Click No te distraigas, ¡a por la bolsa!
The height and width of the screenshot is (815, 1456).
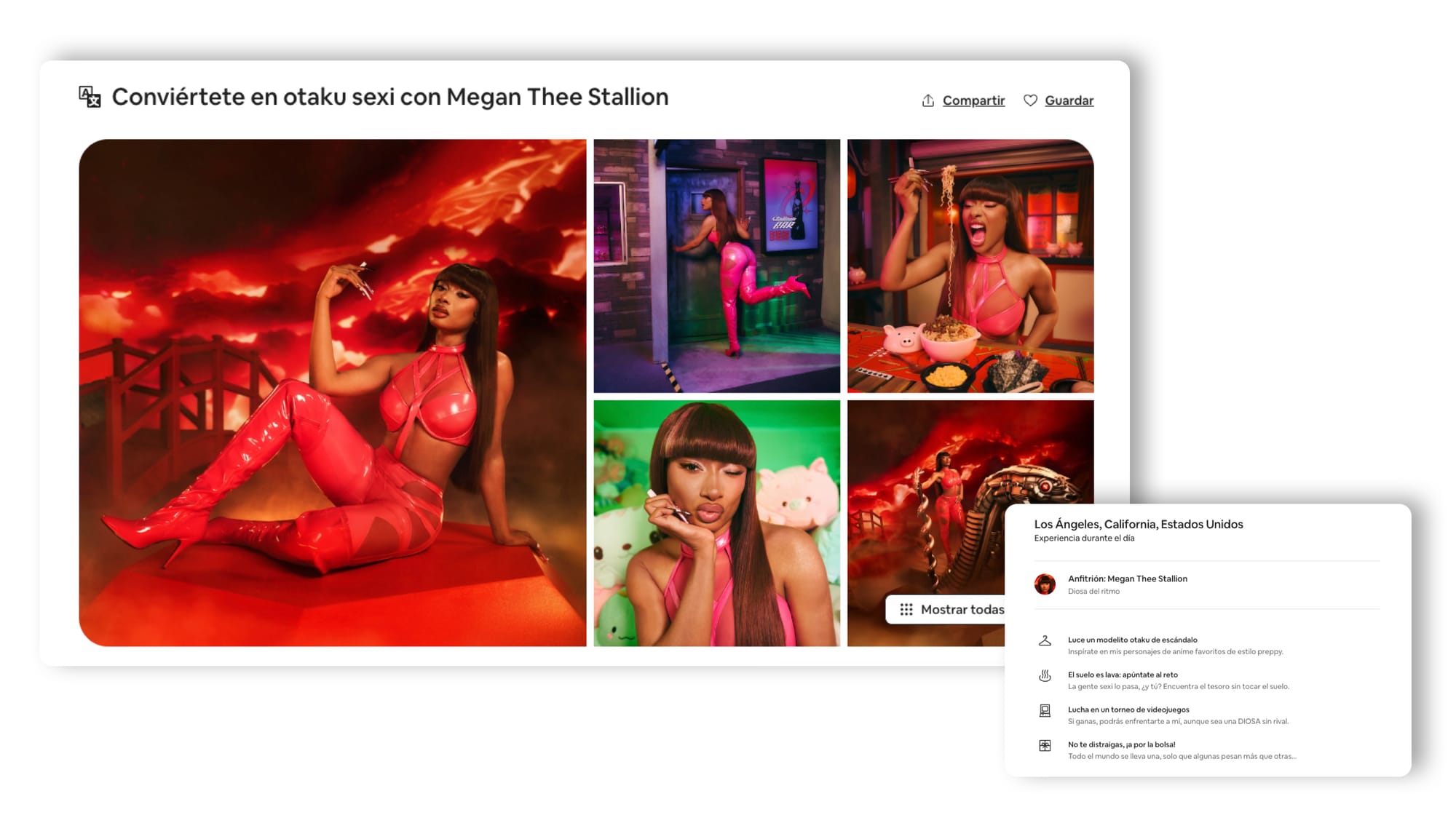point(1121,744)
